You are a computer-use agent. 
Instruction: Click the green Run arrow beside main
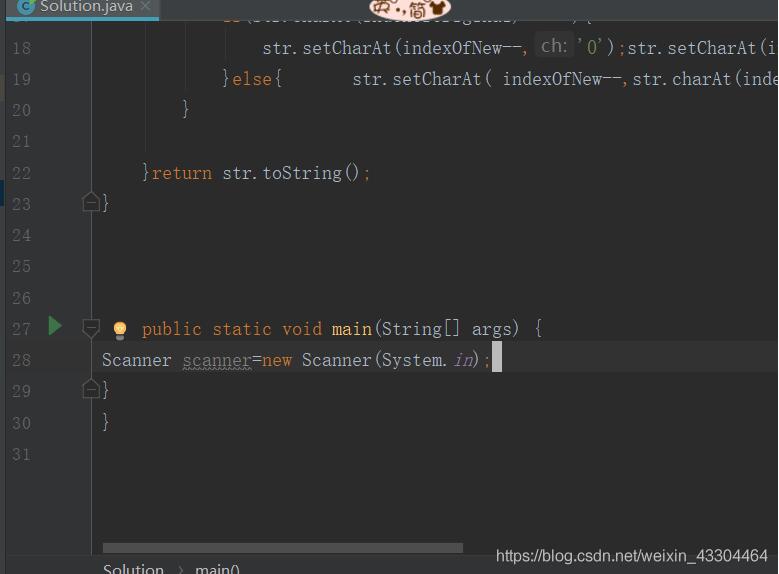tap(55, 326)
